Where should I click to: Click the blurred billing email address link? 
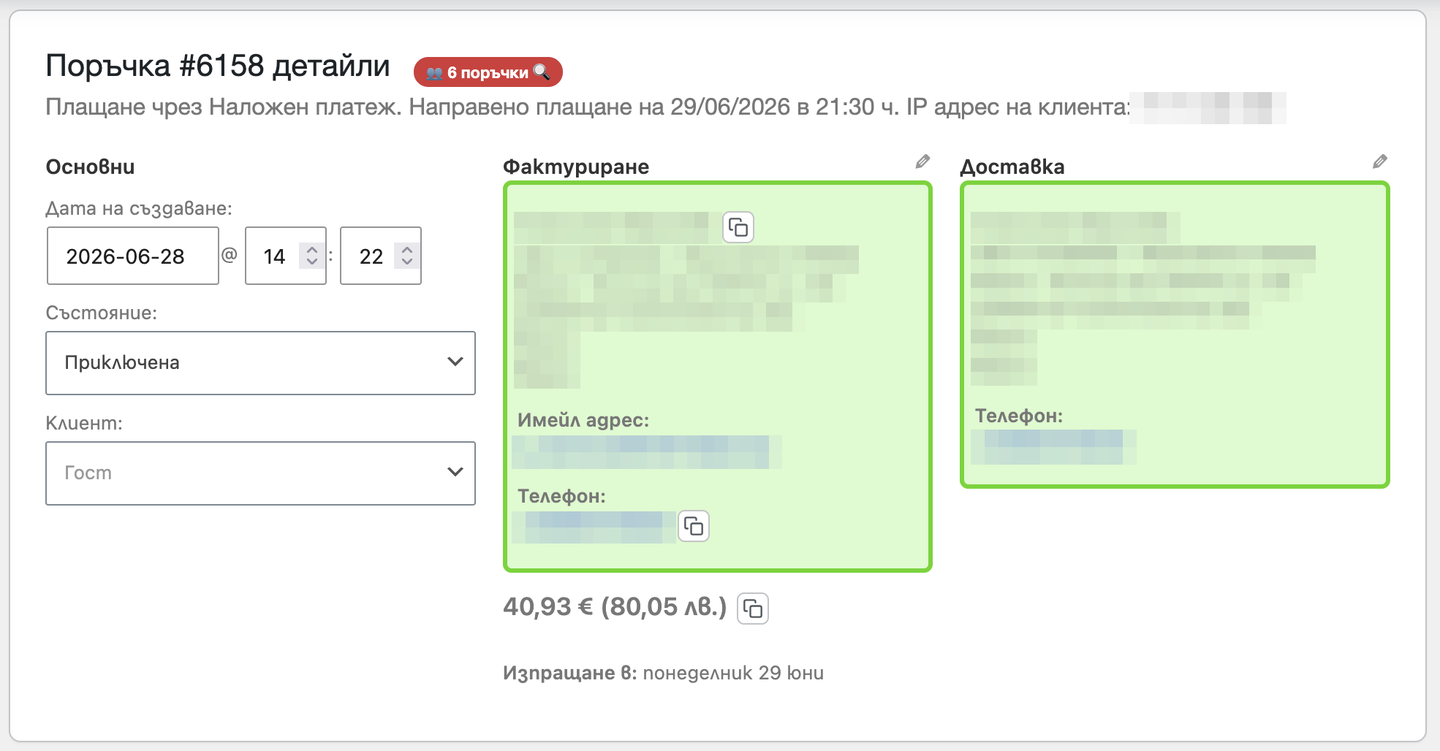pyautogui.click(x=647, y=452)
